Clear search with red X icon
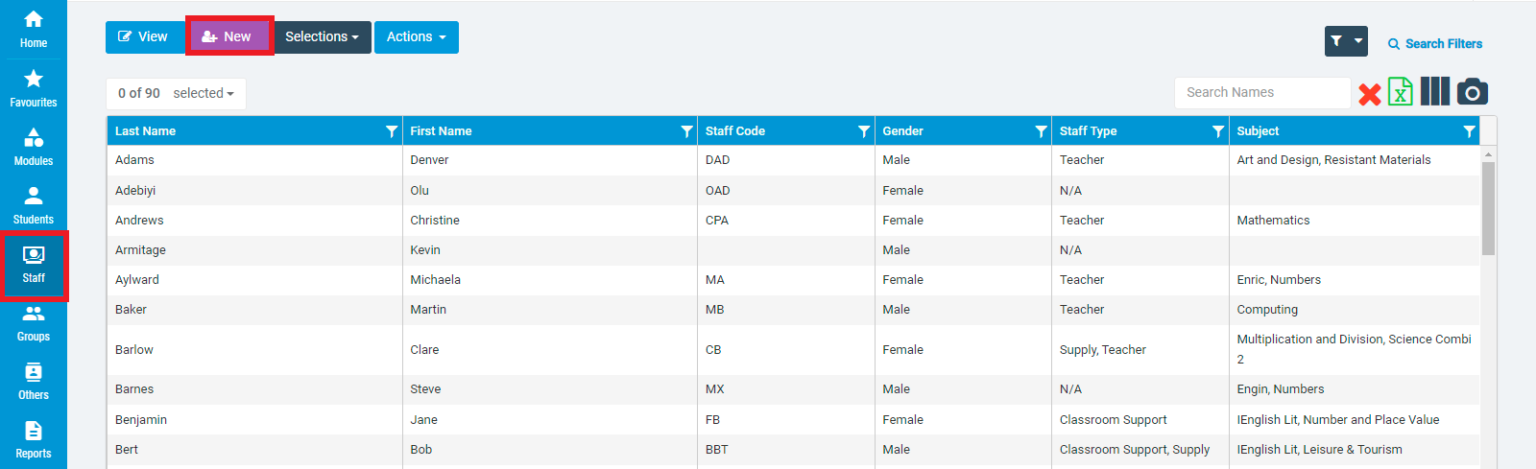This screenshot has height=469, width=1536. pos(1369,94)
